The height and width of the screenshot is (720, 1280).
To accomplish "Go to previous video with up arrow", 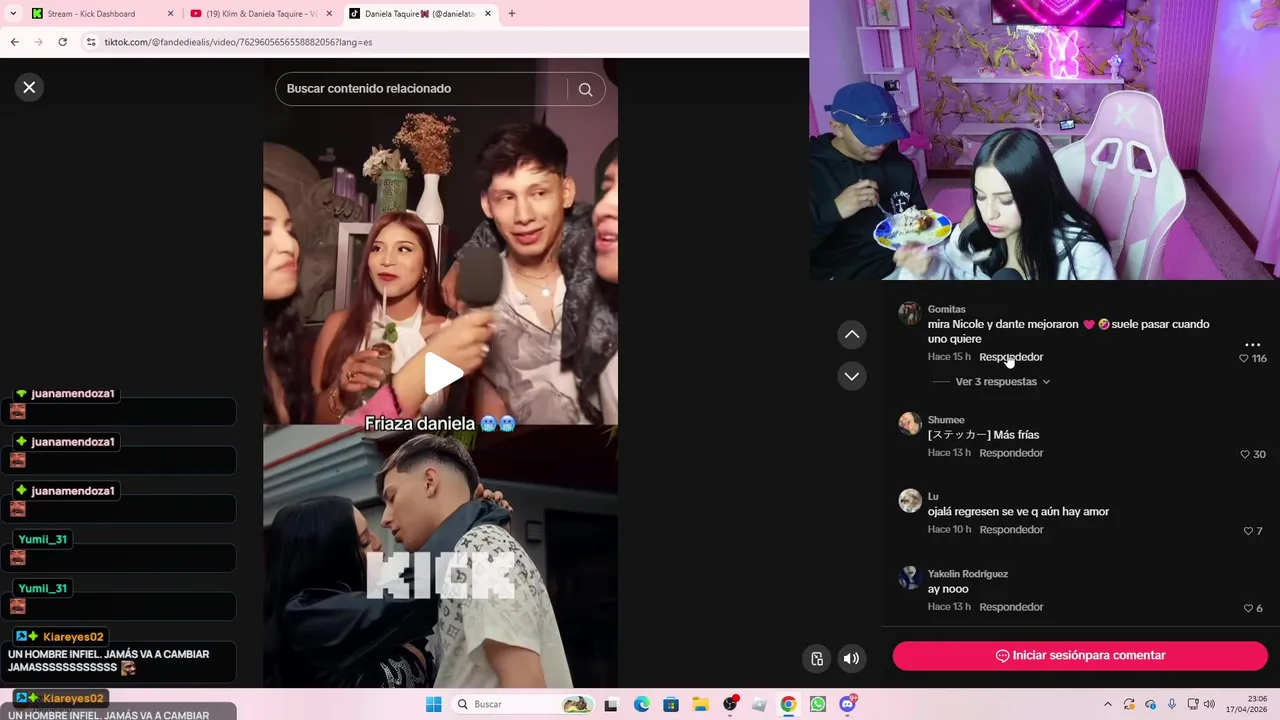I will point(852,334).
